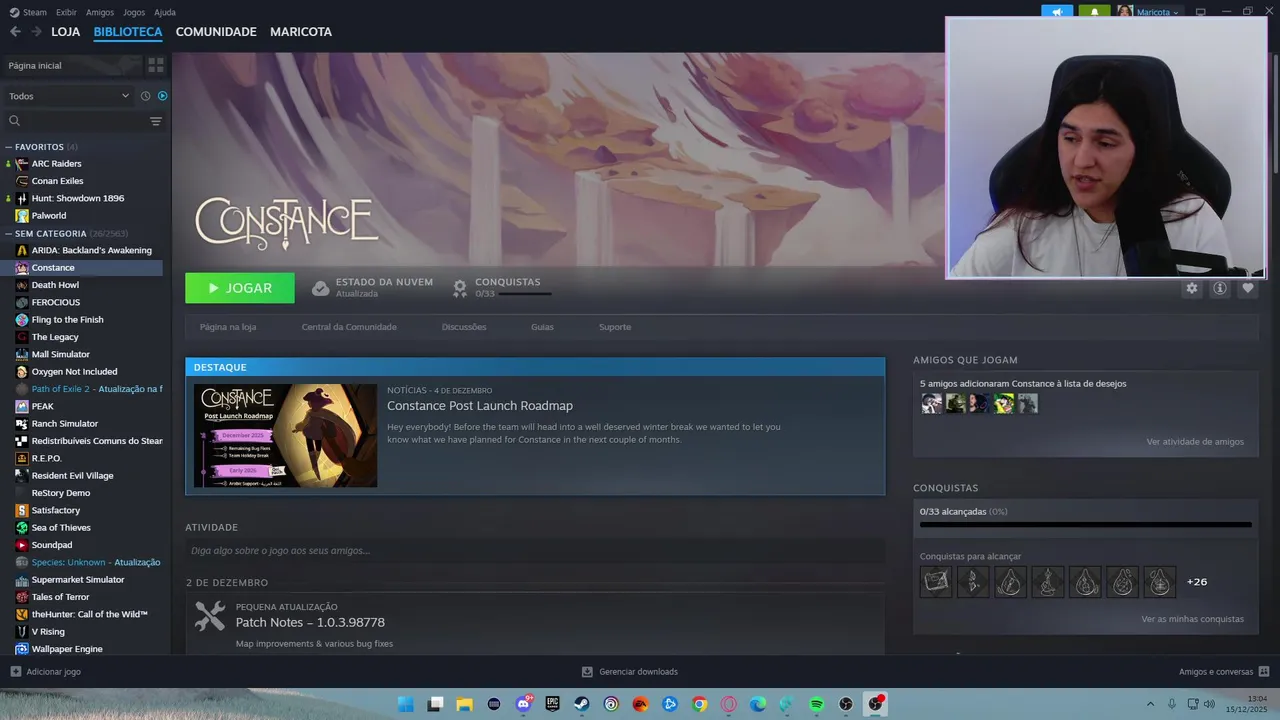Open the Guias link
The image size is (1280, 720).
(542, 327)
